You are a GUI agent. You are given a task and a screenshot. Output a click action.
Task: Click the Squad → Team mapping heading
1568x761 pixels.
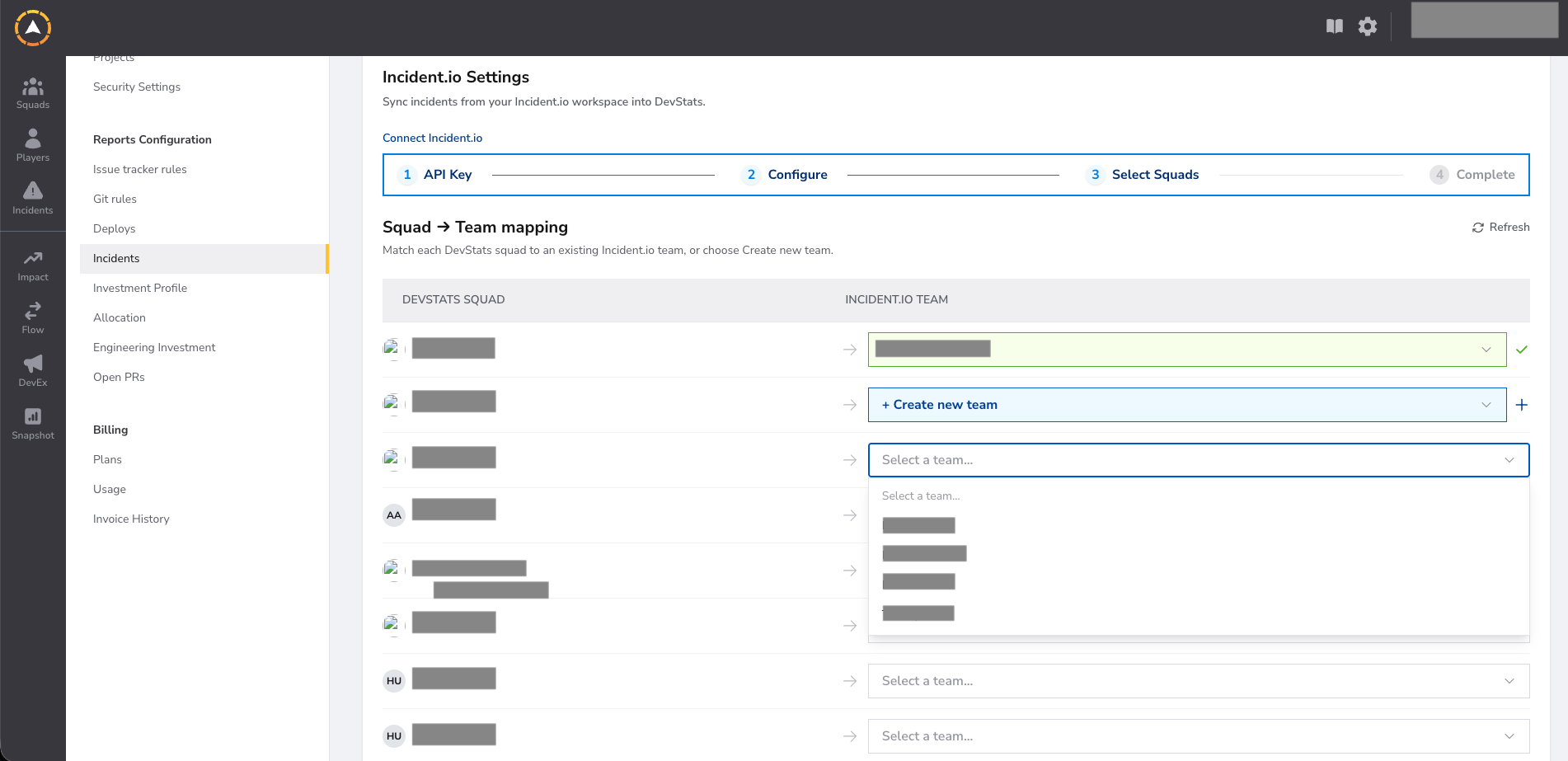[x=476, y=228]
